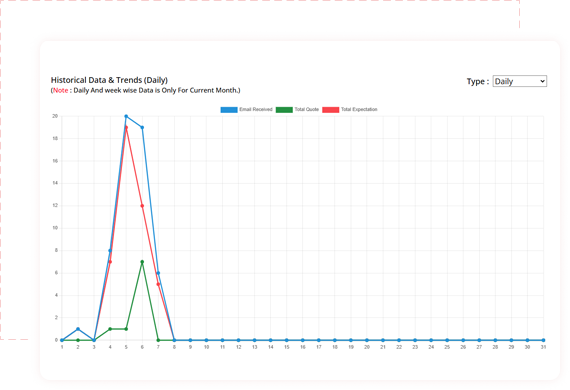Select the blue data point at day 7

[x=158, y=273]
